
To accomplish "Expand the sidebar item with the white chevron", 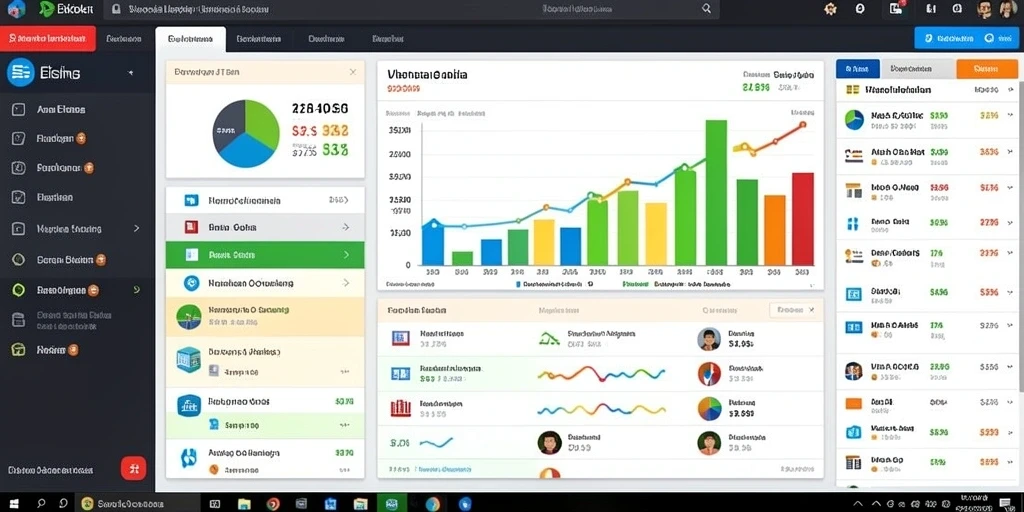I will pos(136,229).
